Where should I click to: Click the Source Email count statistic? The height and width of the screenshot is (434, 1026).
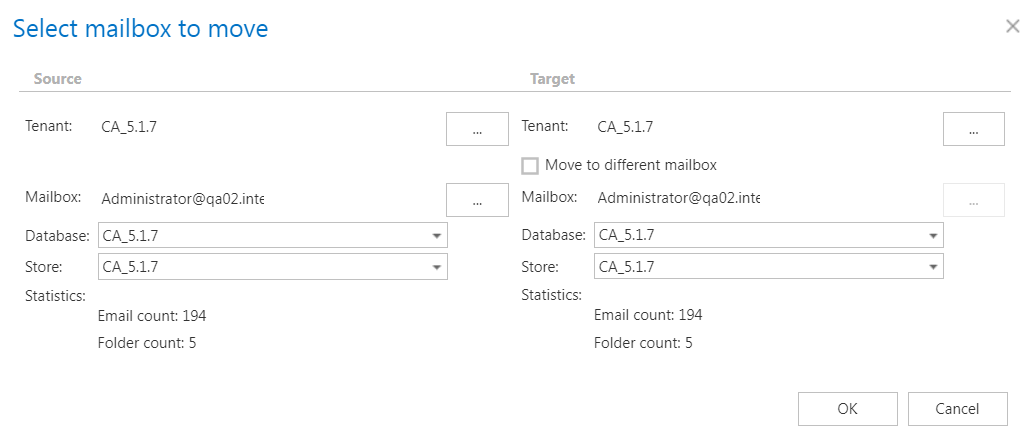[152, 316]
